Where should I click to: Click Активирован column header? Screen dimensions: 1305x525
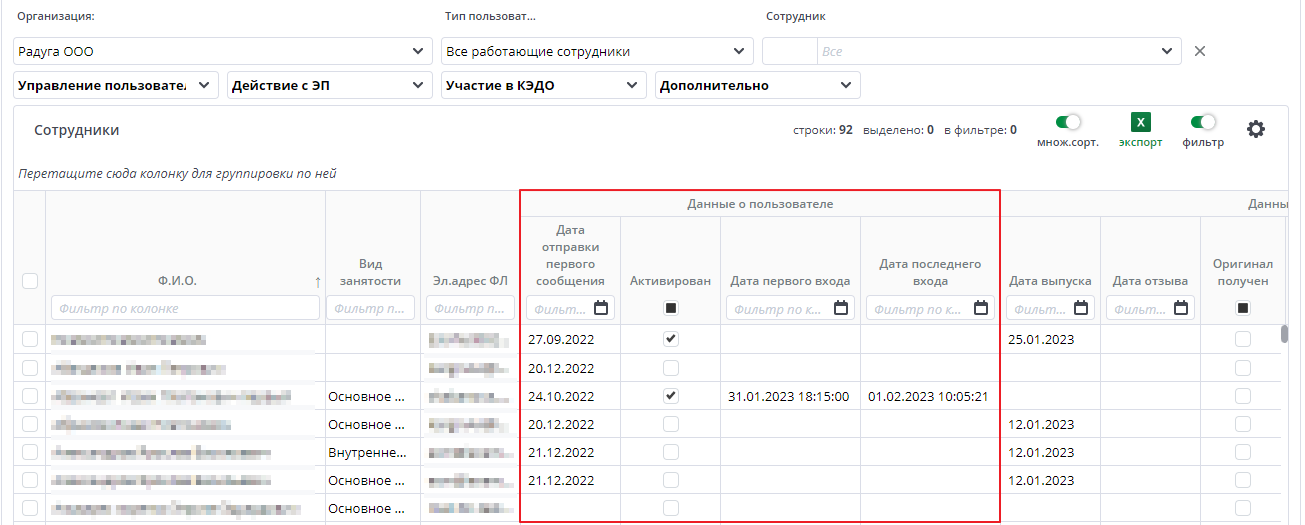click(x=670, y=281)
